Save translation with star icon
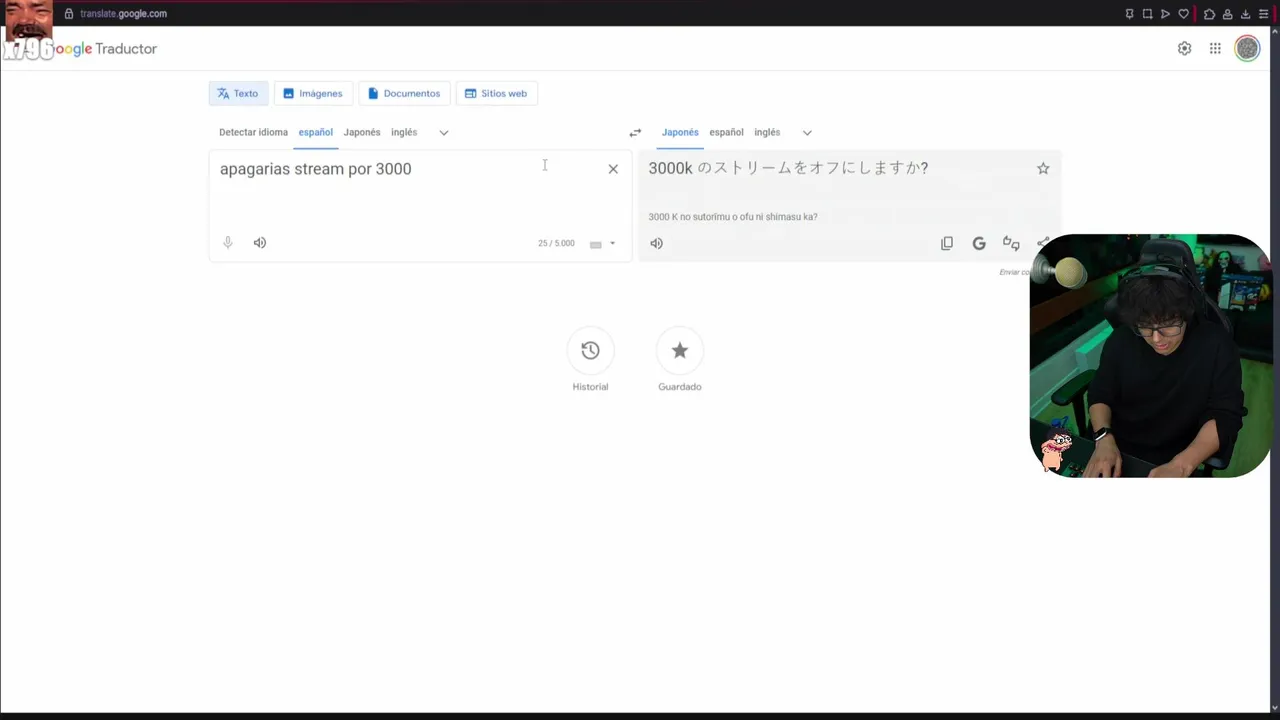1280x720 pixels. tap(1043, 169)
